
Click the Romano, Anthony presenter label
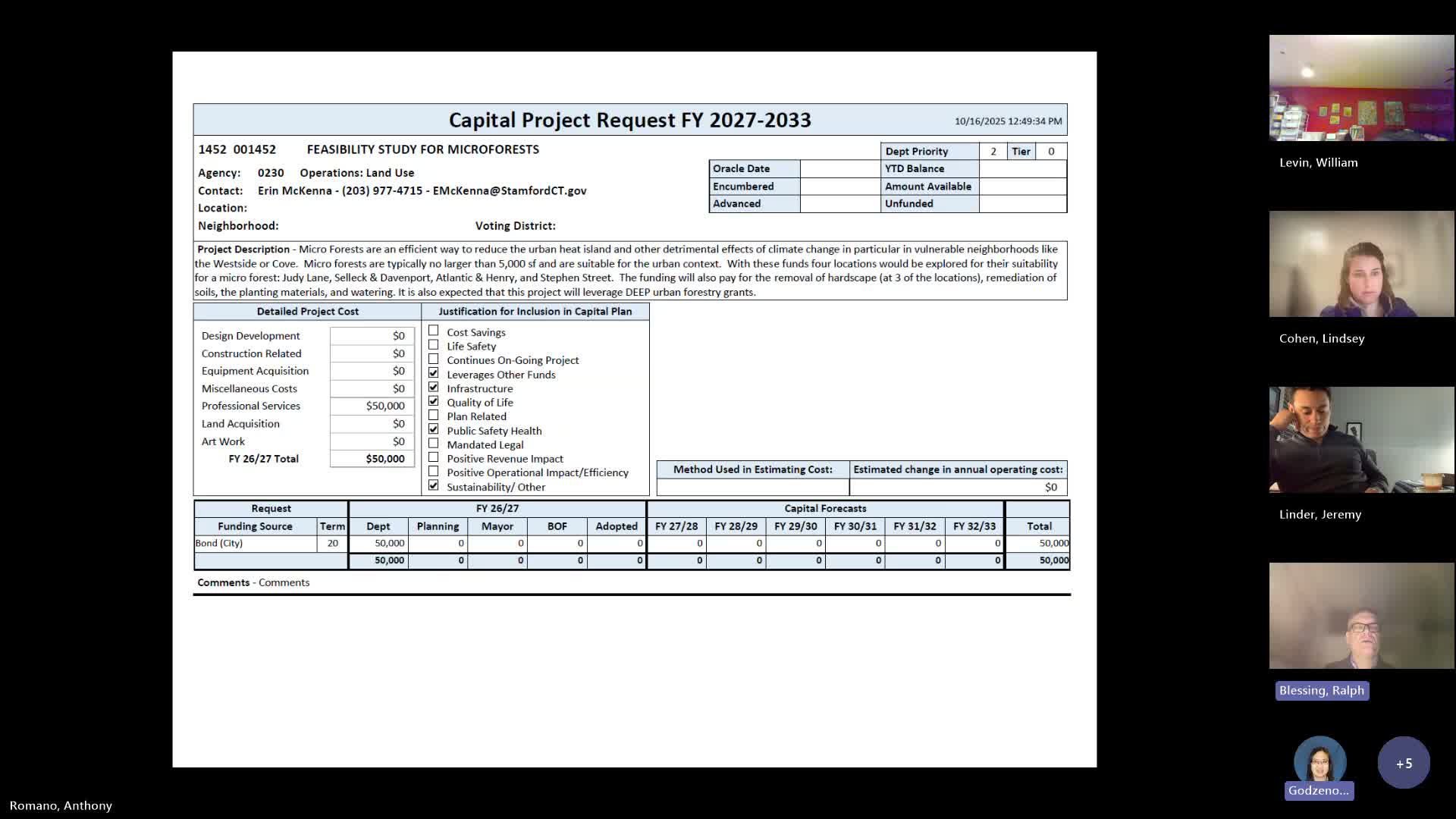click(x=61, y=805)
